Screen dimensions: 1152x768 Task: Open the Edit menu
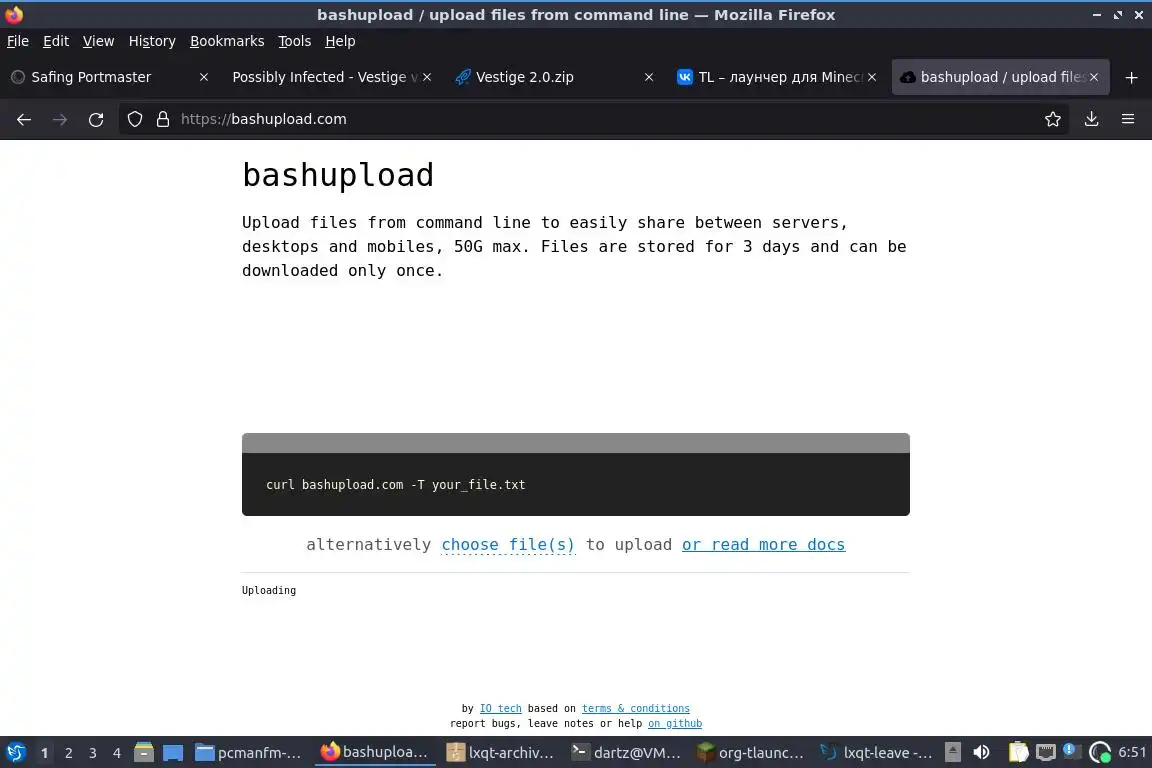click(x=56, y=41)
